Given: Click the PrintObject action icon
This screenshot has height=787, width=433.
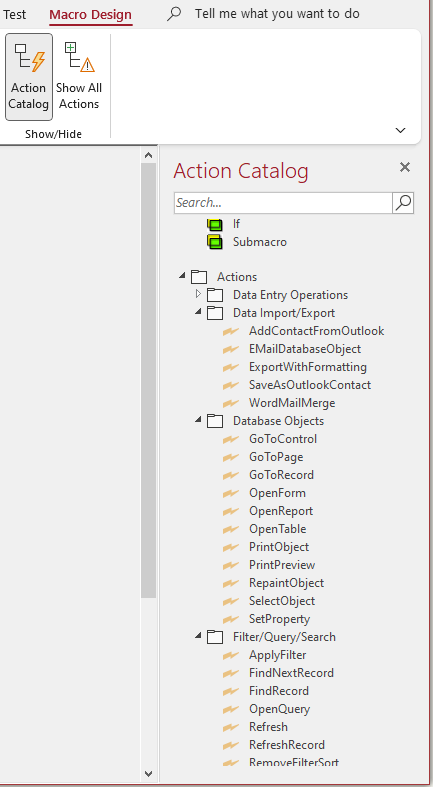Looking at the screenshot, I should pos(231,547).
